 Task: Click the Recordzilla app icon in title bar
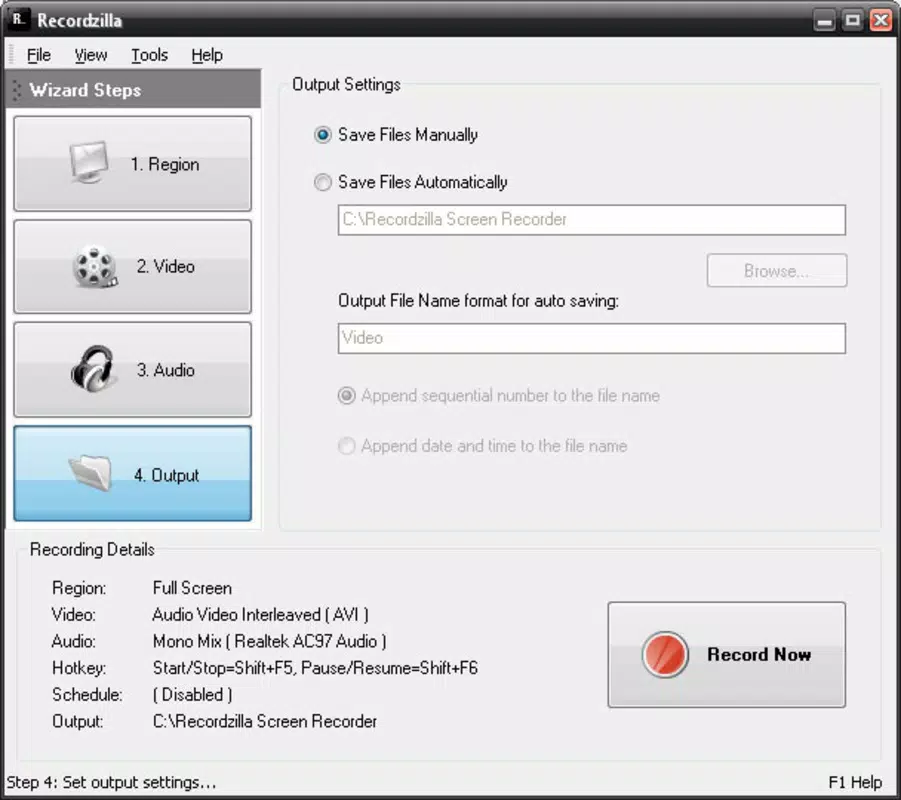(19, 20)
